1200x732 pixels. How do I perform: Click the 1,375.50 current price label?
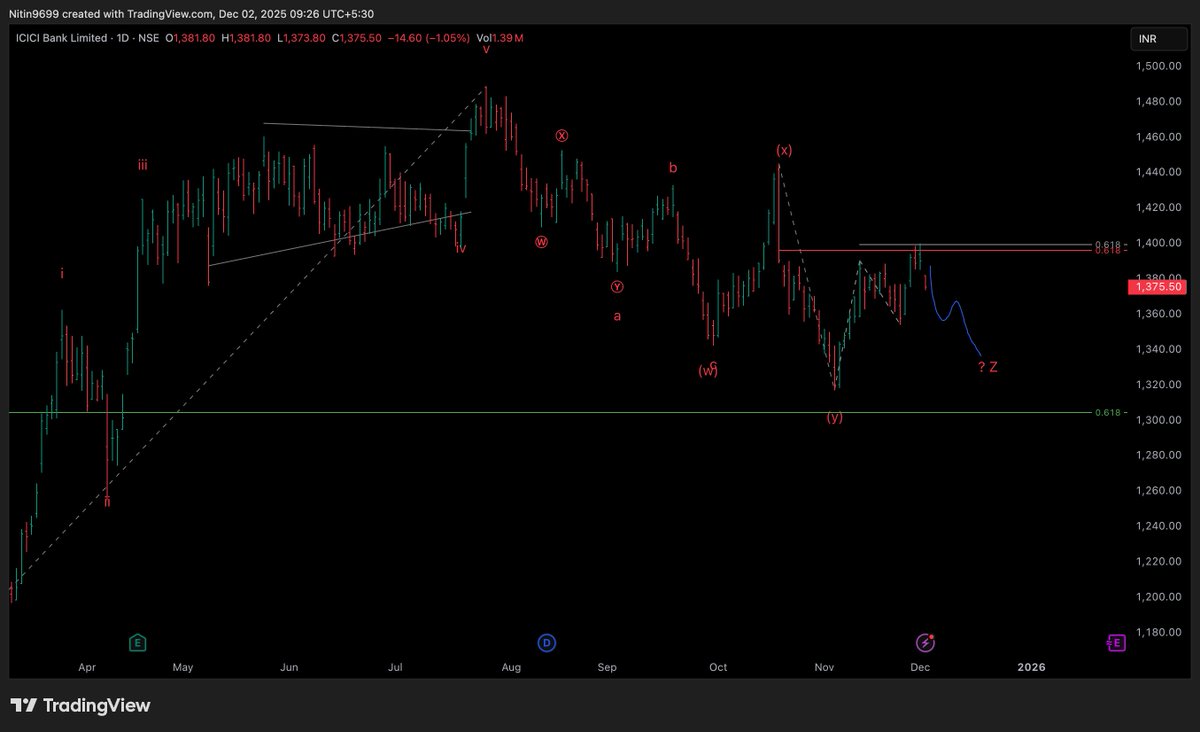coord(1157,286)
